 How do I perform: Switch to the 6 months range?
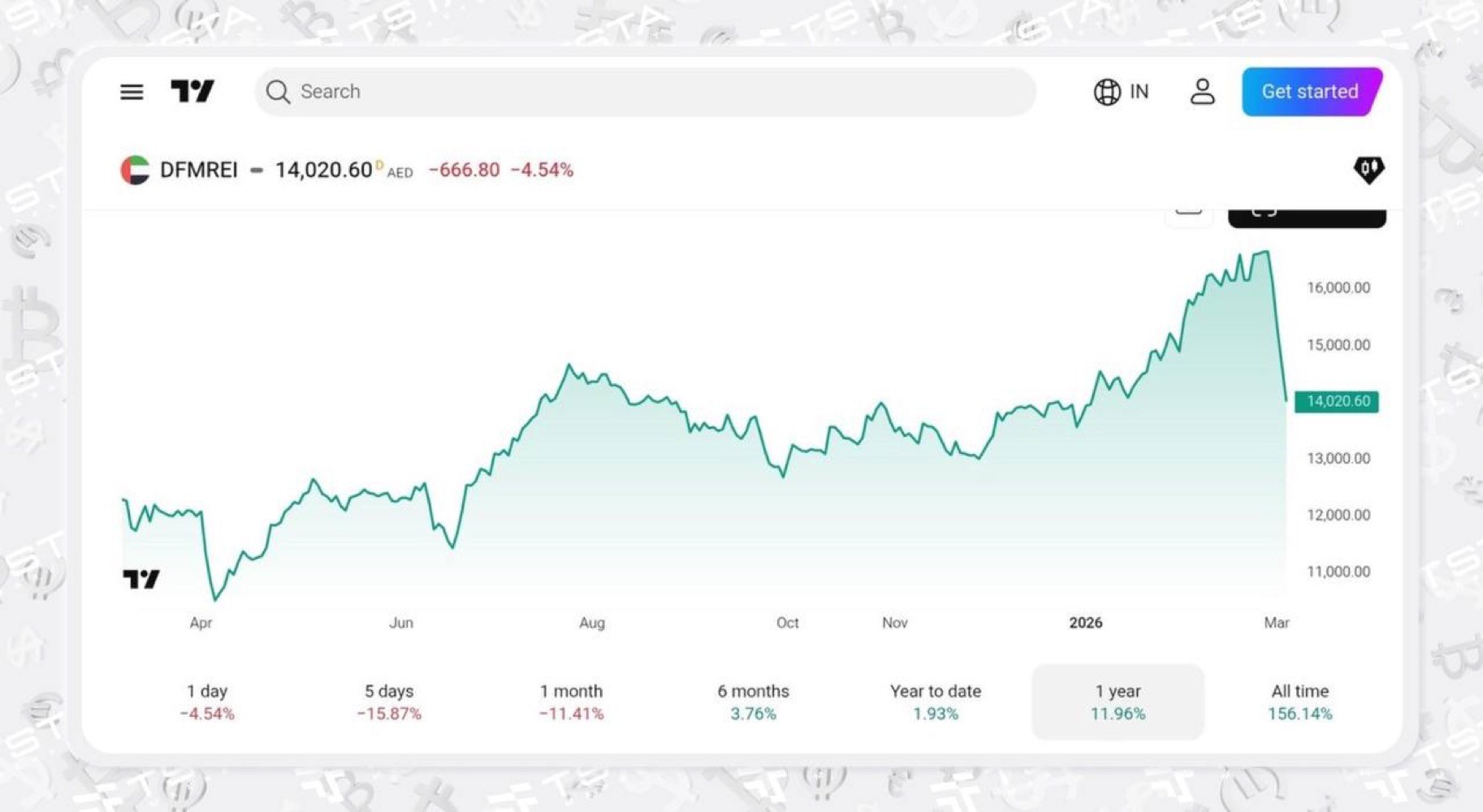click(x=753, y=702)
